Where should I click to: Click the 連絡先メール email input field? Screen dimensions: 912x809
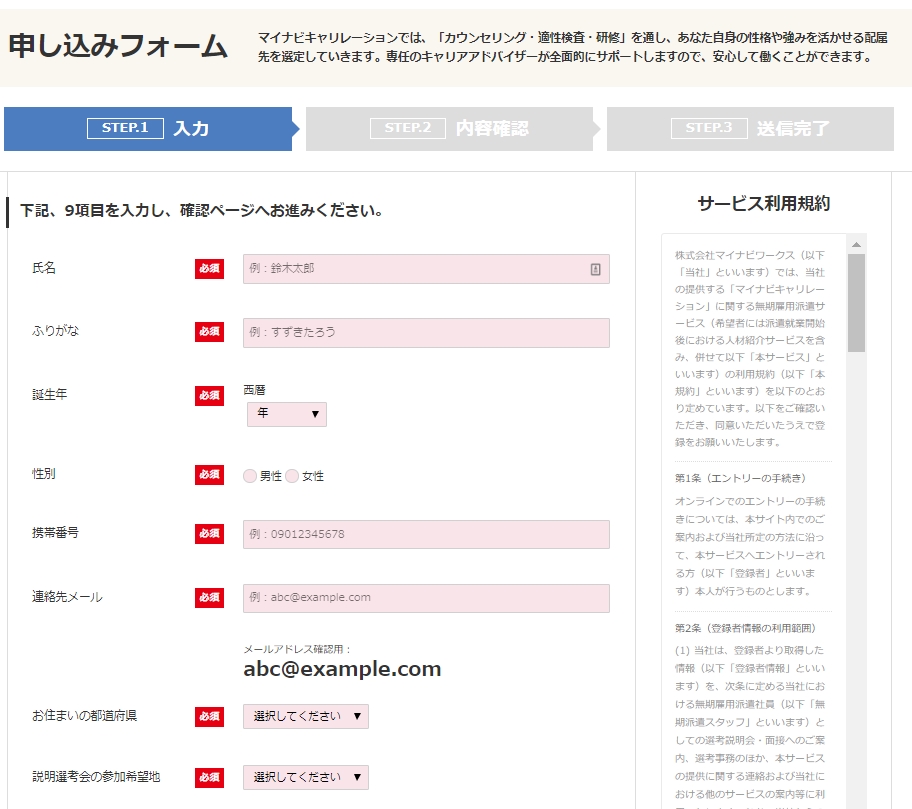(x=425, y=597)
